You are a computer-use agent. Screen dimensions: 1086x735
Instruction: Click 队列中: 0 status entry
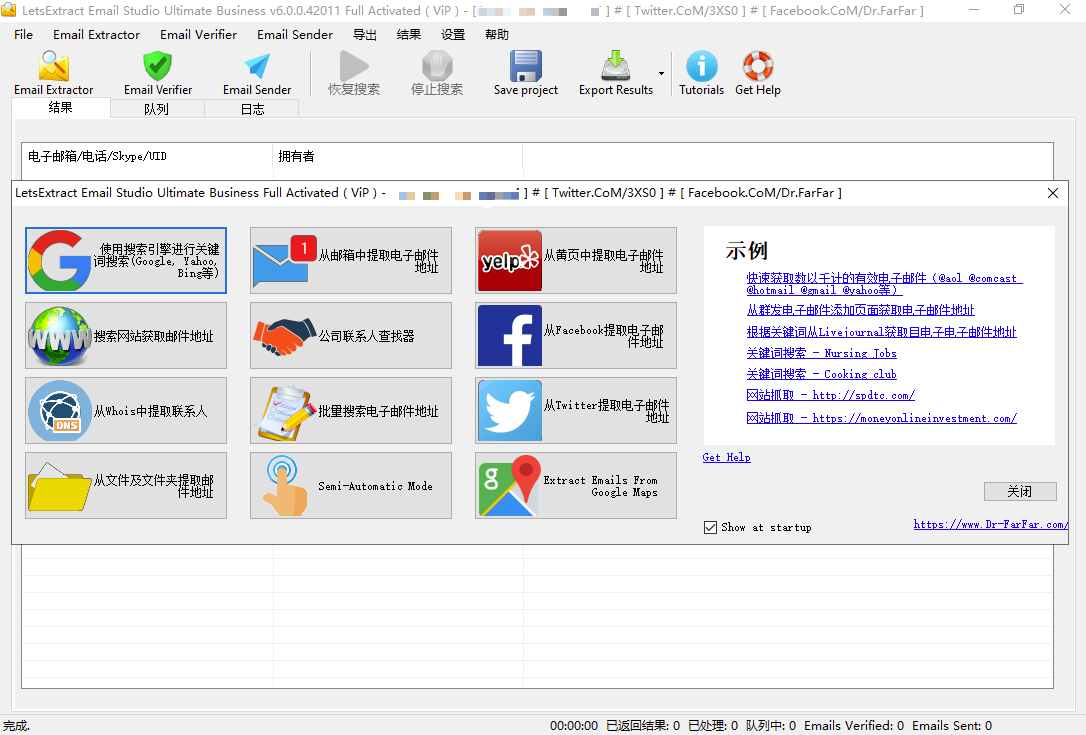771,725
